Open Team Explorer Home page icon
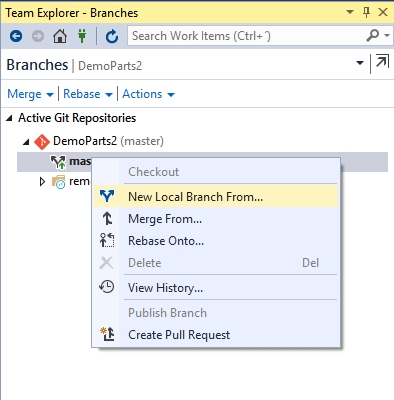This screenshot has height=400, width=394. pos(60,36)
